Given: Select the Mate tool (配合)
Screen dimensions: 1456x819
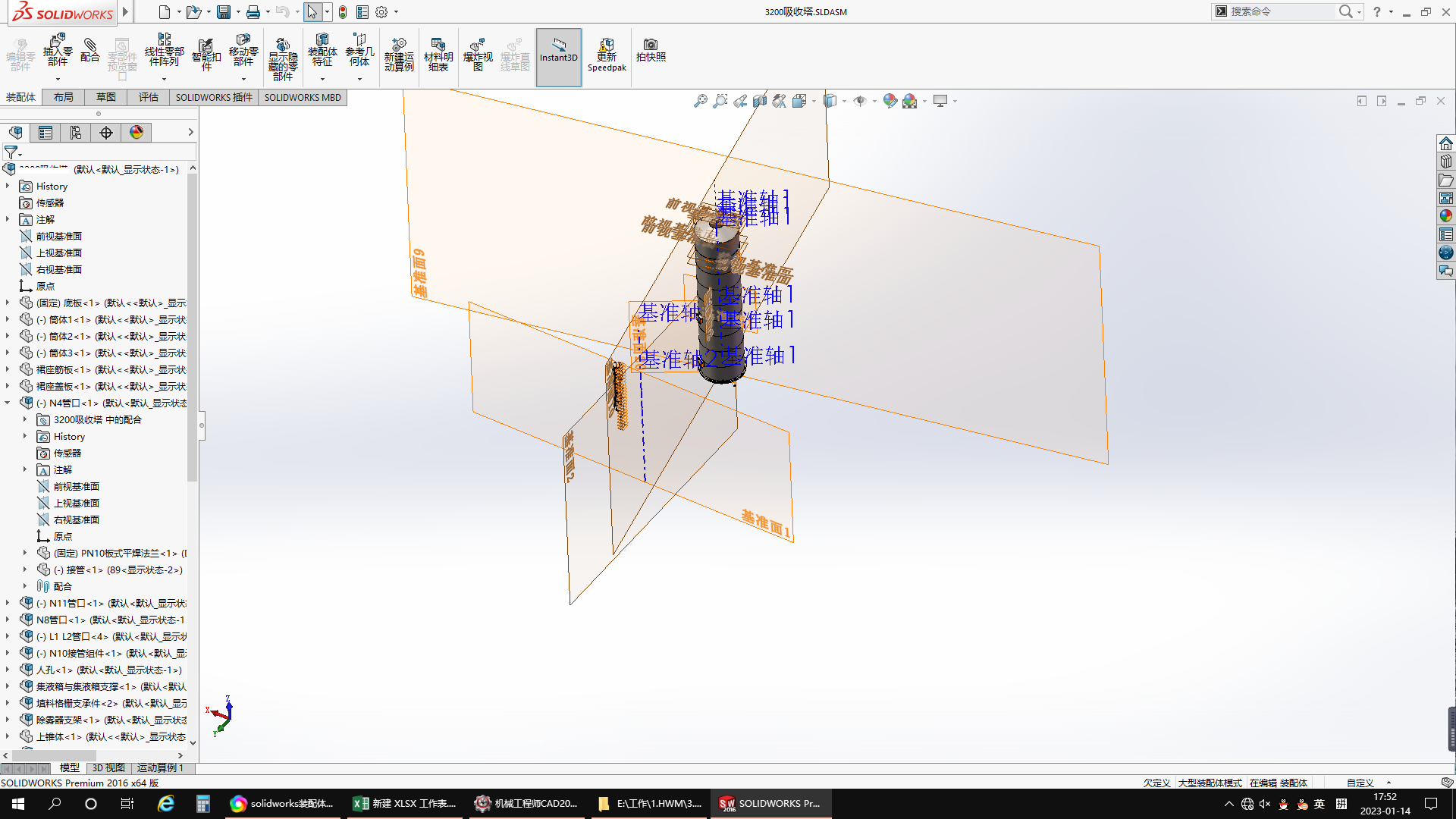Looking at the screenshot, I should pyautogui.click(x=89, y=50).
